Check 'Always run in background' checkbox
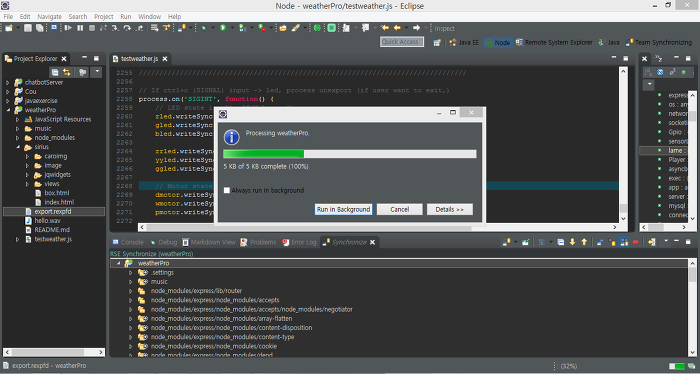 click(x=227, y=190)
